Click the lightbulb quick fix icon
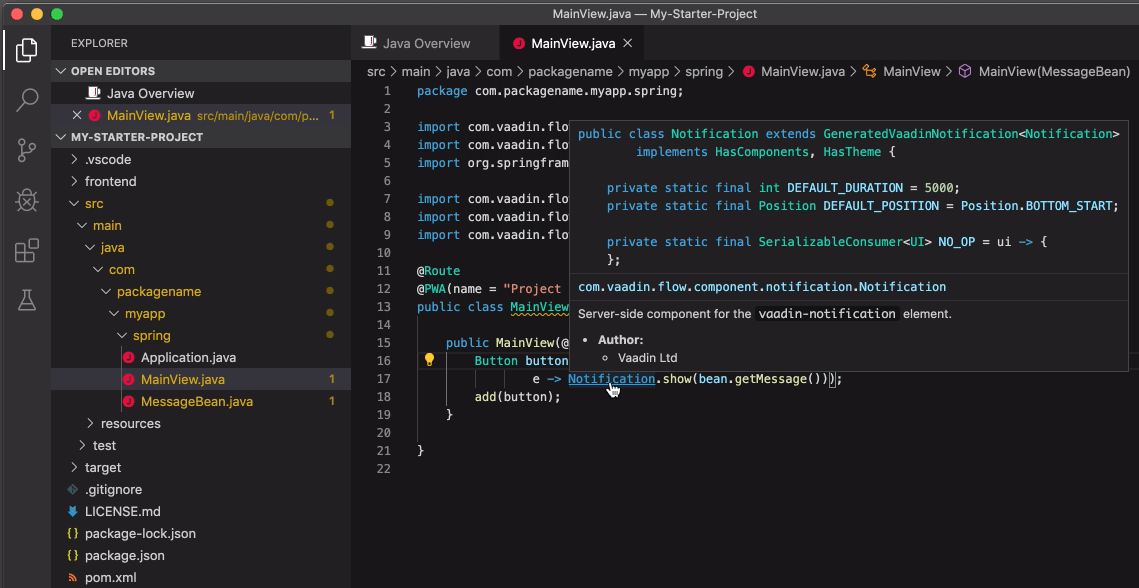 tap(430, 360)
